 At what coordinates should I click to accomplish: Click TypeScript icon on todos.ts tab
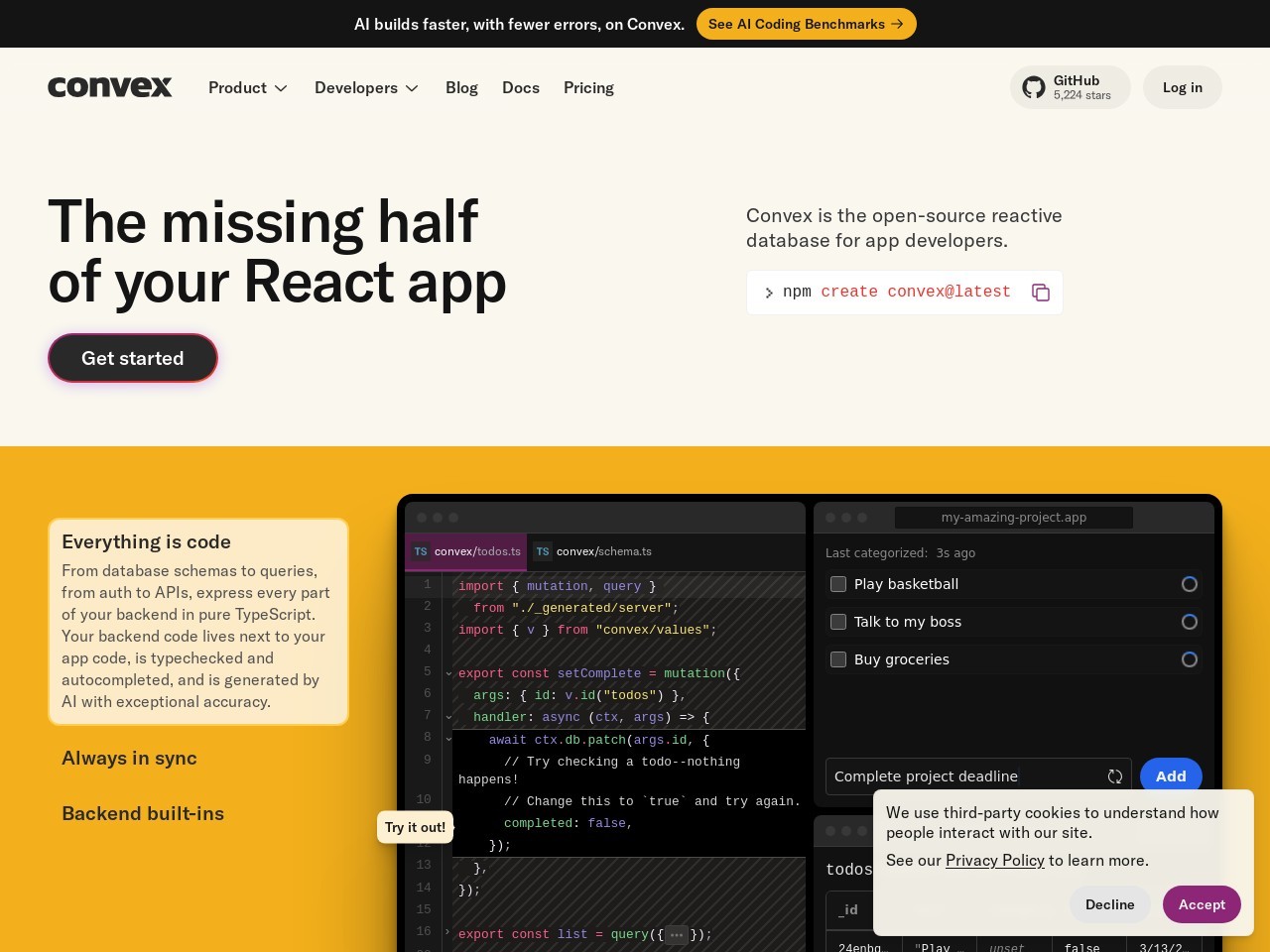pos(421,551)
